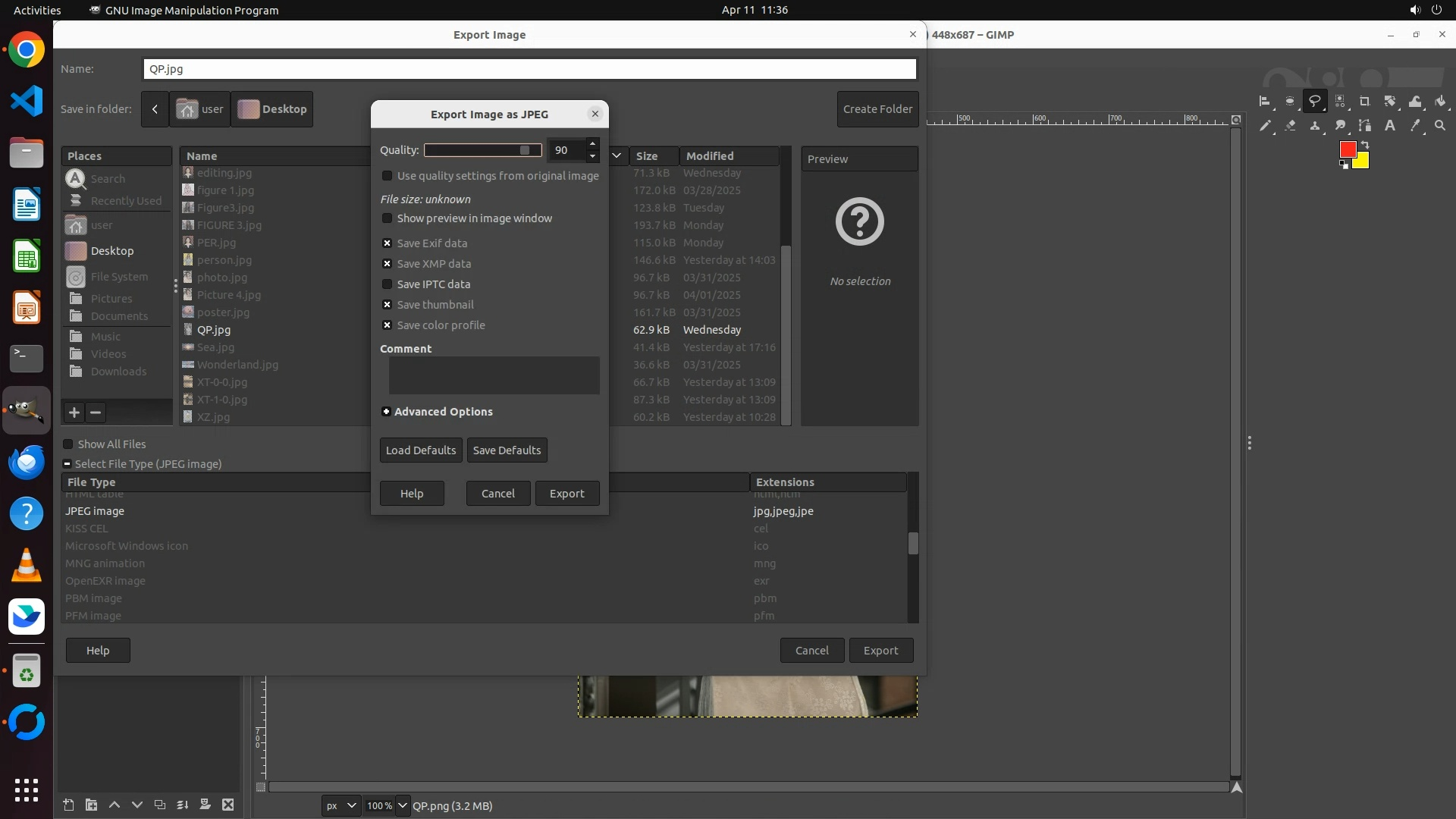Select the Crop tool in toolbox
The width and height of the screenshot is (1456, 819).
click(1364, 102)
